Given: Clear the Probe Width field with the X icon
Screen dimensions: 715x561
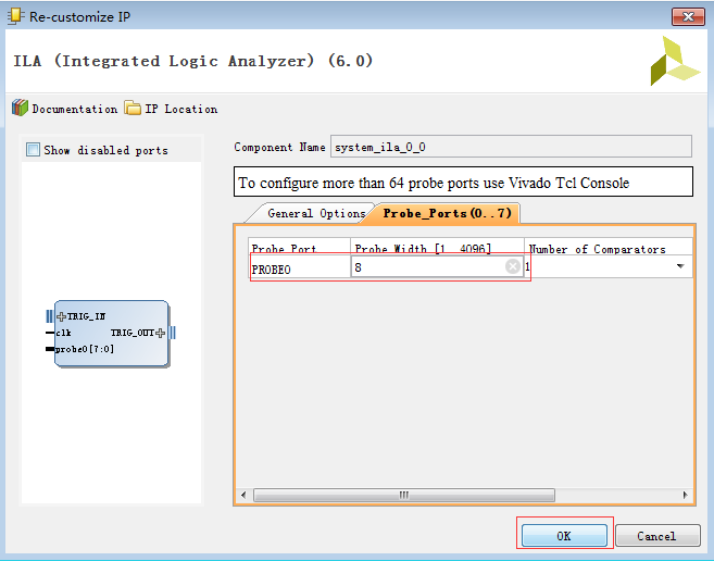Looking at the screenshot, I should (x=513, y=266).
